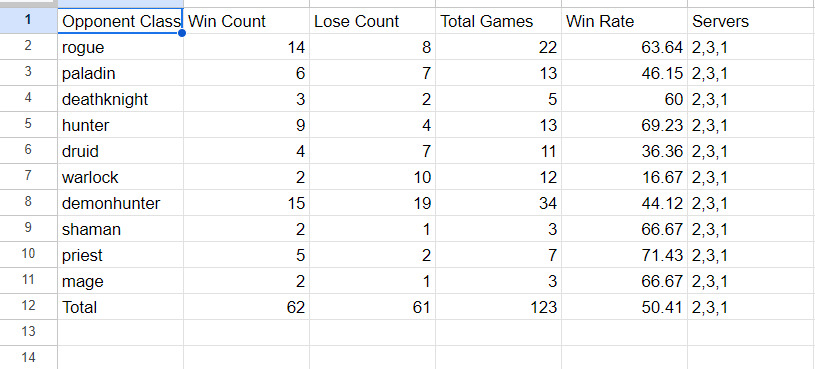Click the deathknight cell

click(121, 99)
